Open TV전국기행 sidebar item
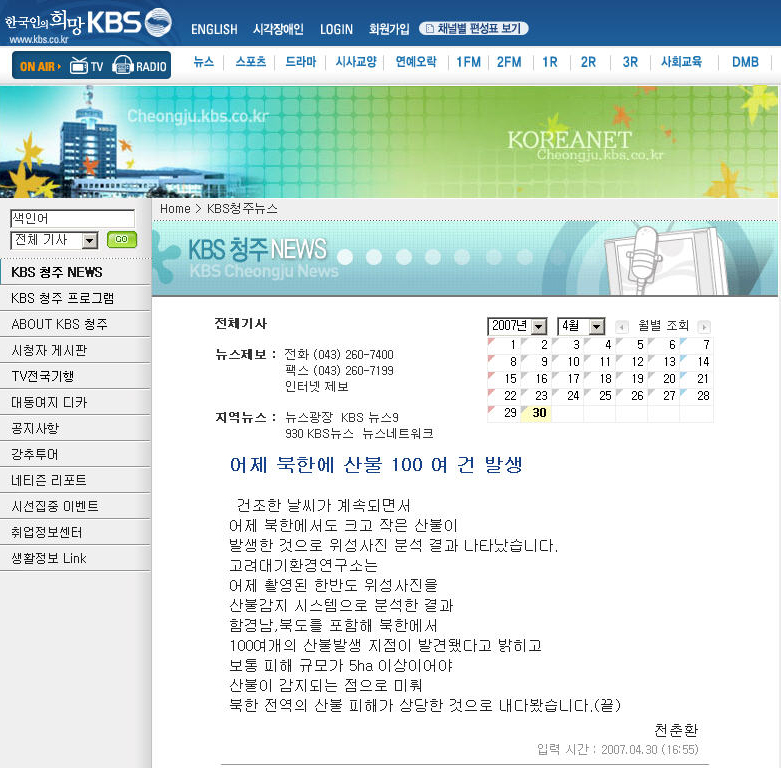 coord(75,376)
